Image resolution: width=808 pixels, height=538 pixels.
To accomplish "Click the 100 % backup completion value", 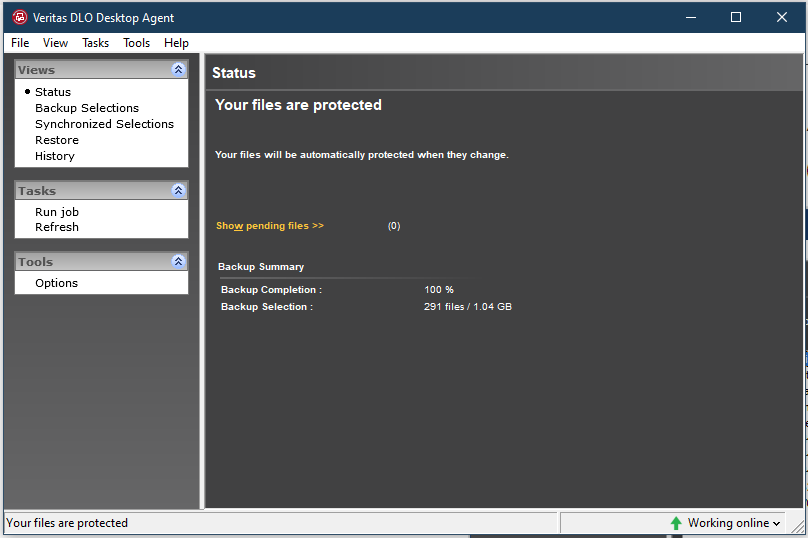I will pos(439,290).
